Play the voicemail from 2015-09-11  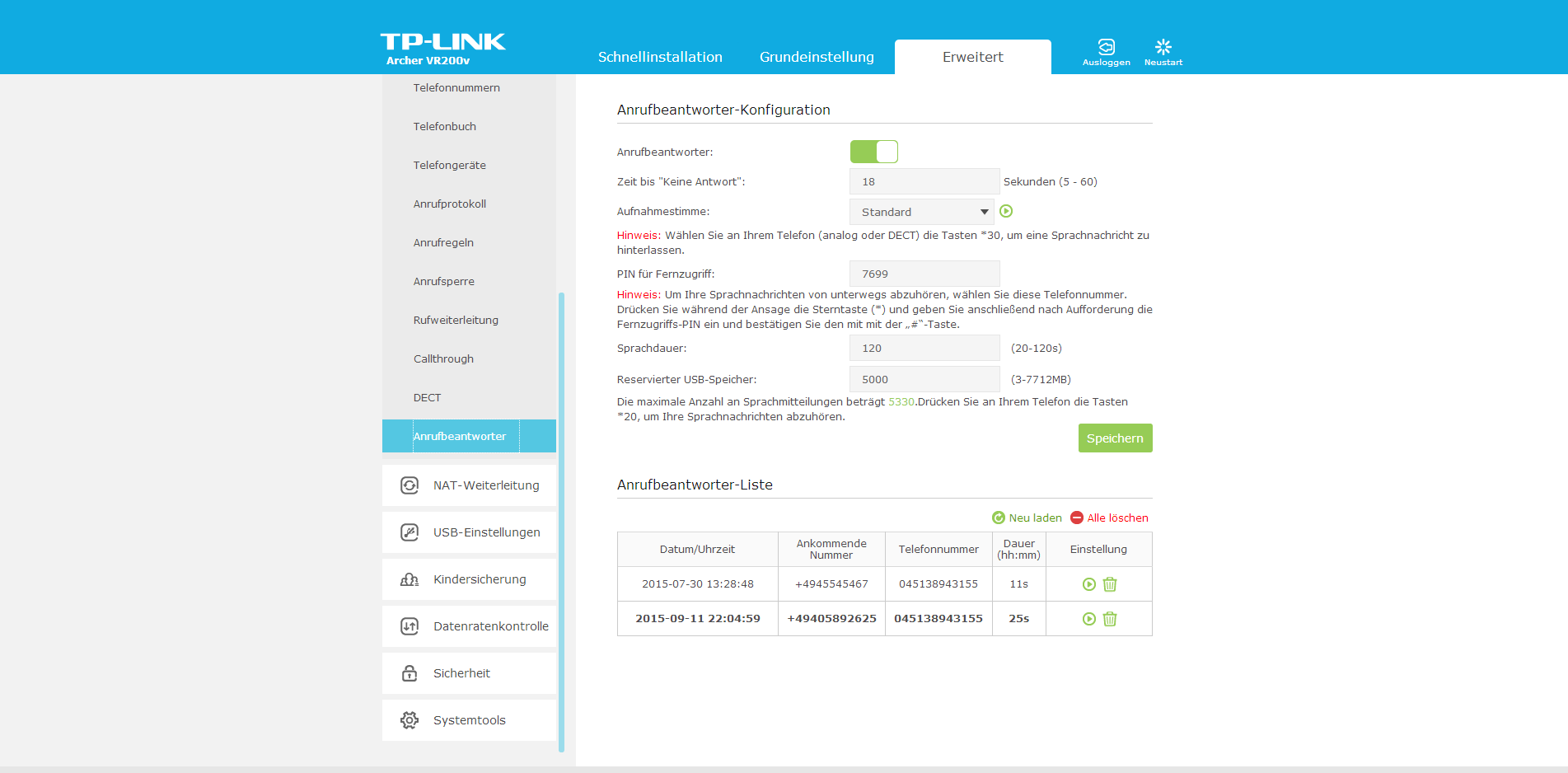click(1088, 619)
